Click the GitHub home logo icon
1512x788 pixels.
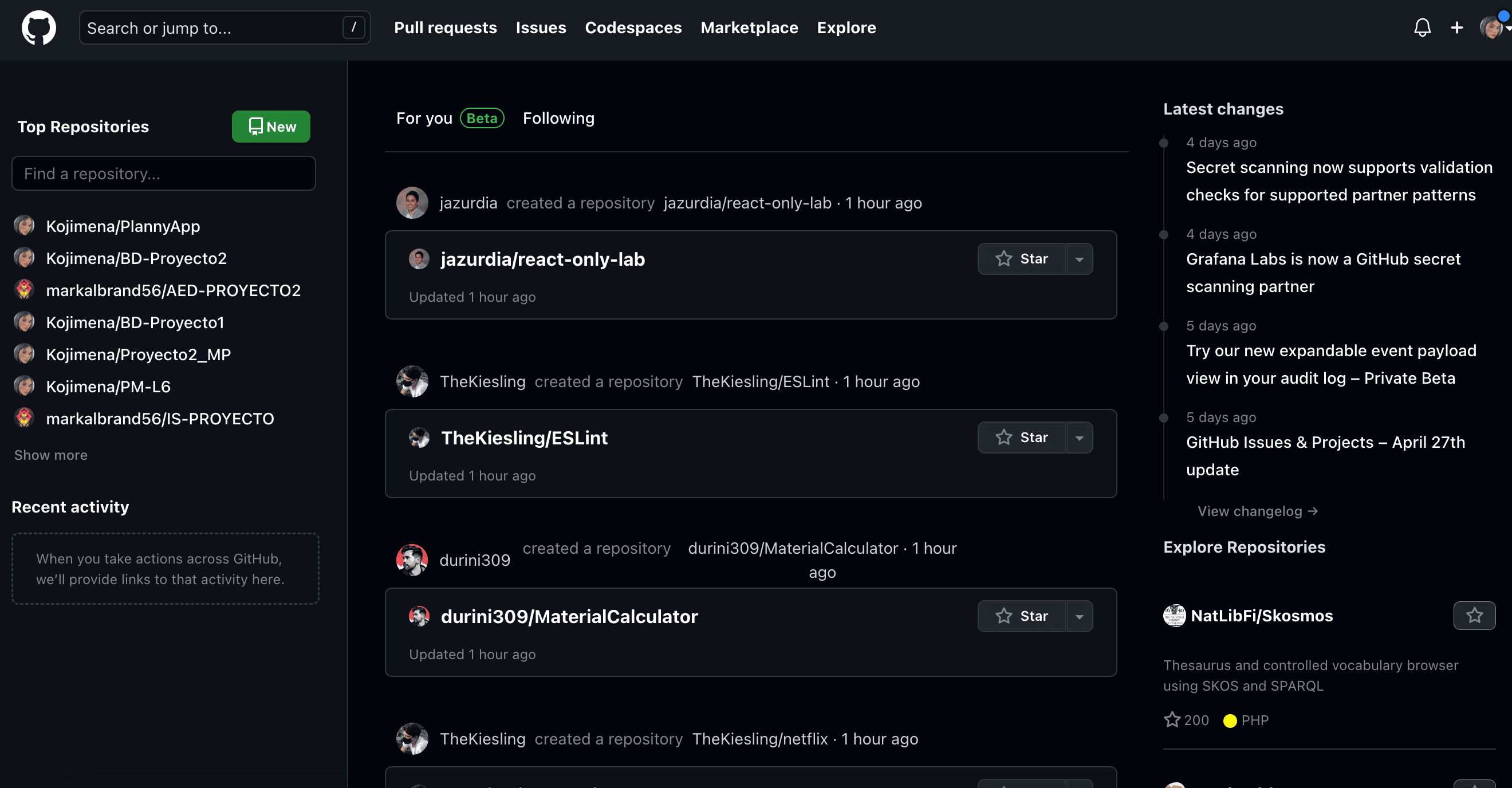[40, 28]
